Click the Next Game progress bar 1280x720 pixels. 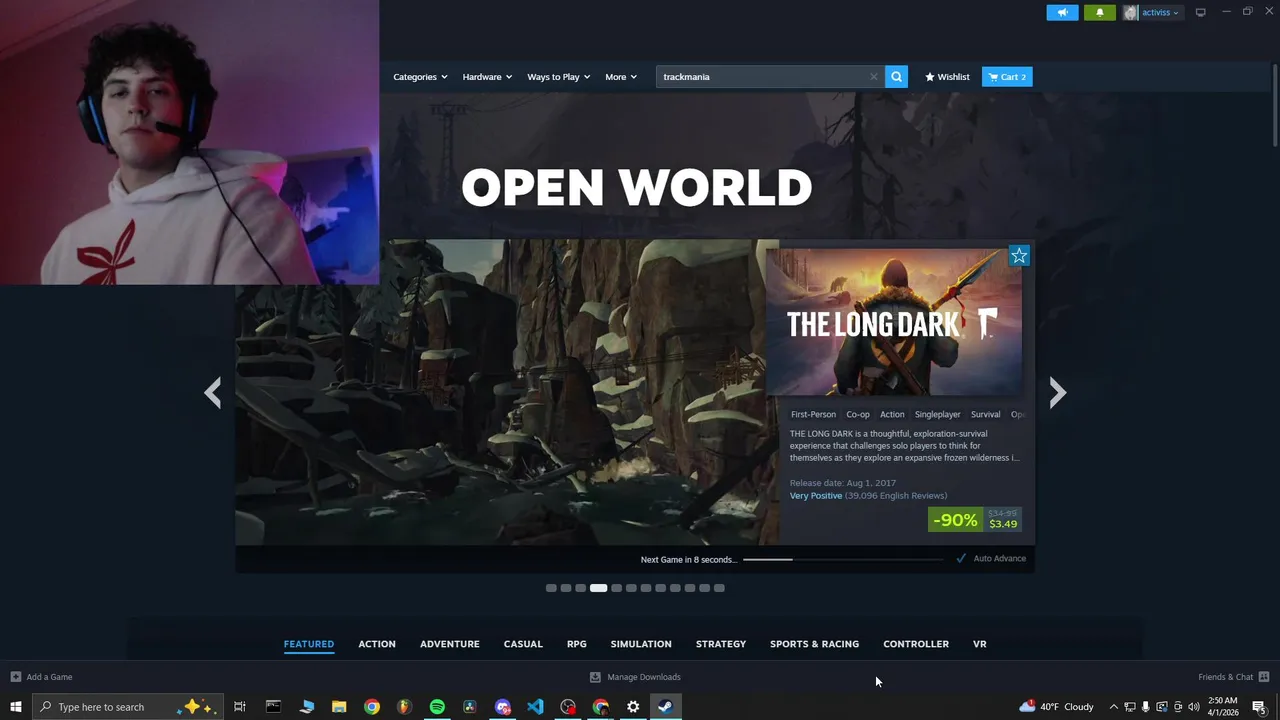tap(842, 559)
